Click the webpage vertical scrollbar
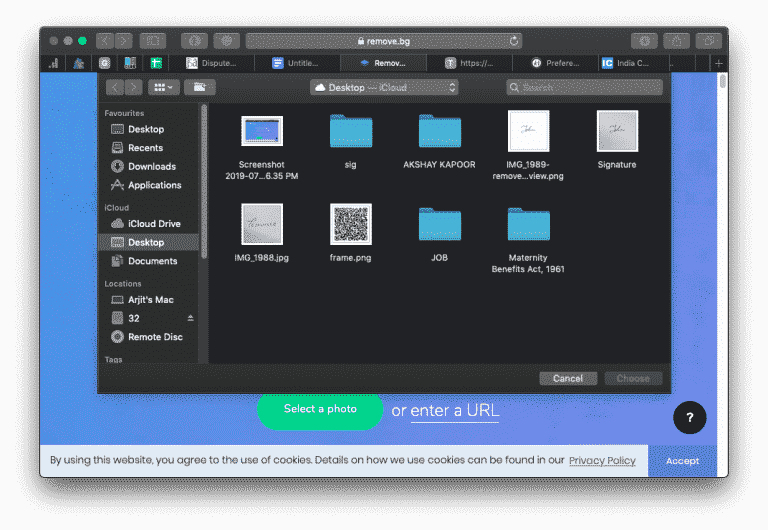The width and height of the screenshot is (768, 530). click(722, 81)
